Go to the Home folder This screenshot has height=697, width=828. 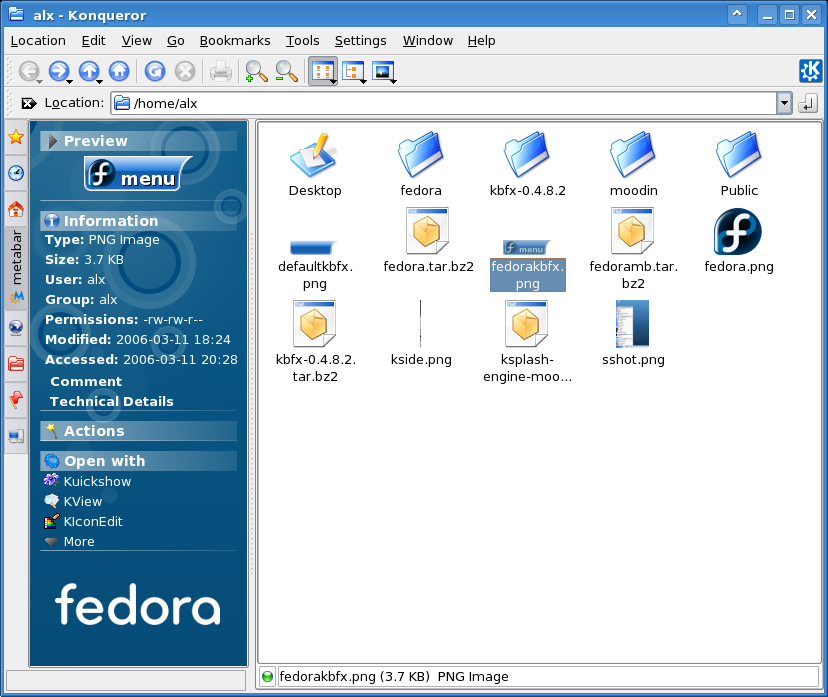(119, 71)
